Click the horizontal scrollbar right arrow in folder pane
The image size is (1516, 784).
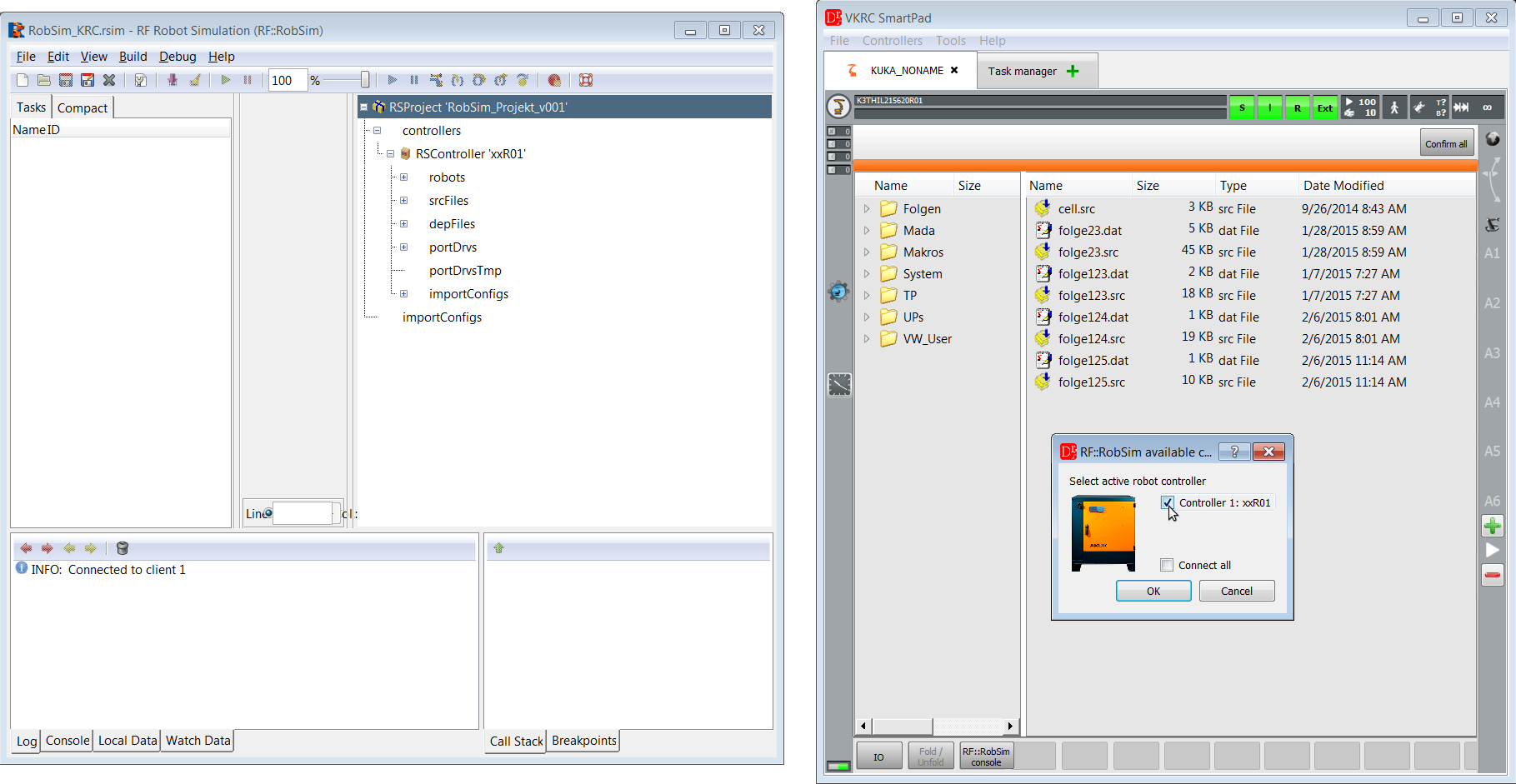1010,726
